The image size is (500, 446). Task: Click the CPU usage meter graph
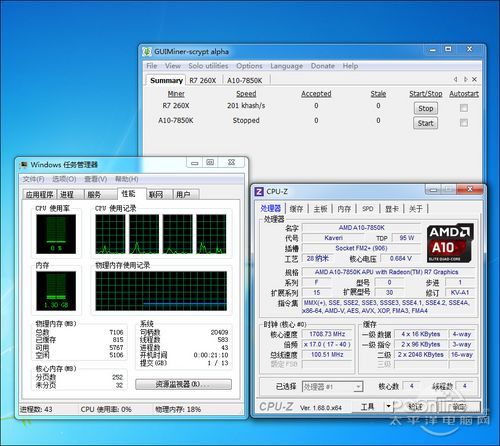pos(56,234)
